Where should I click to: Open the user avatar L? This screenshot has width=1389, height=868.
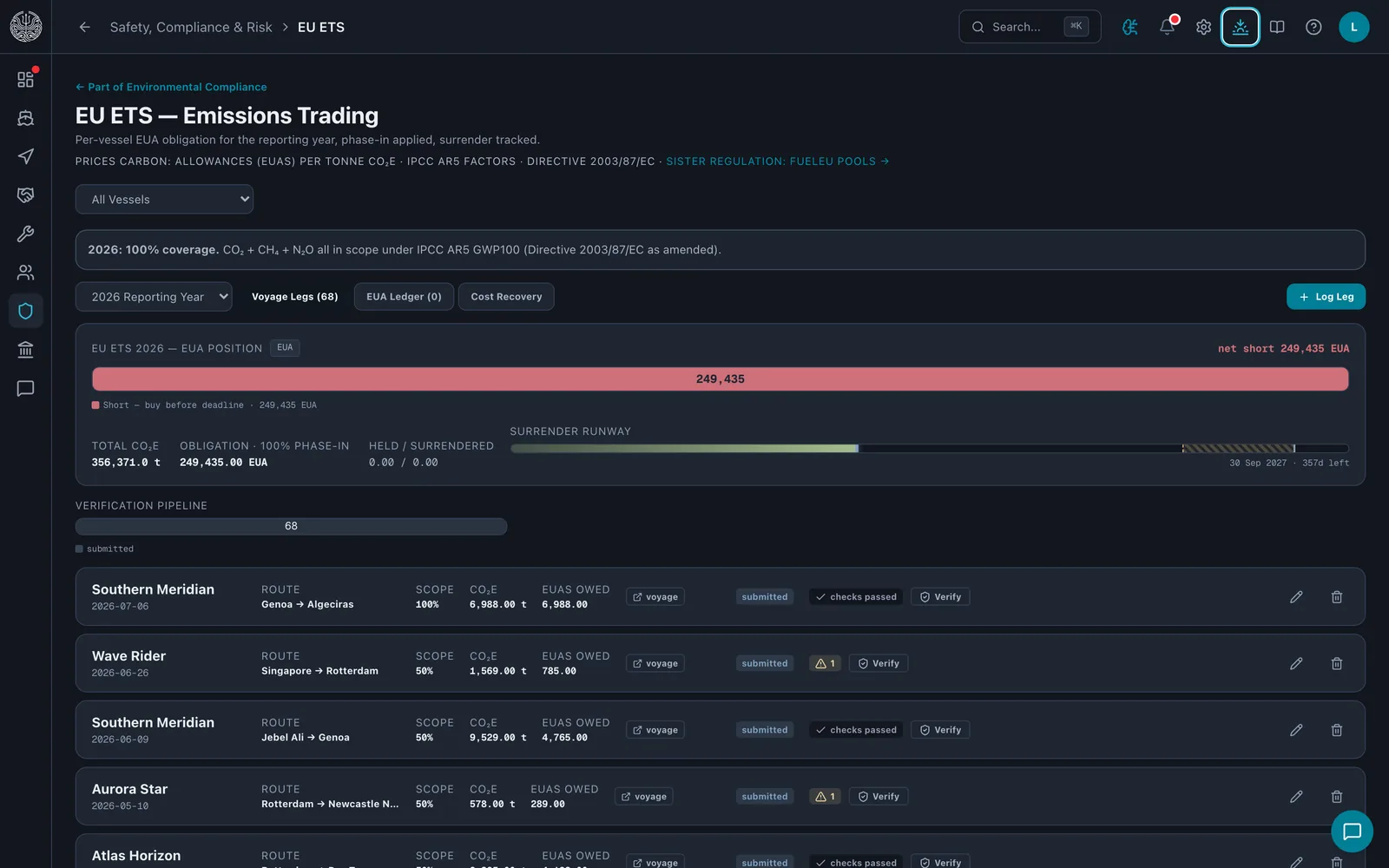click(x=1353, y=27)
